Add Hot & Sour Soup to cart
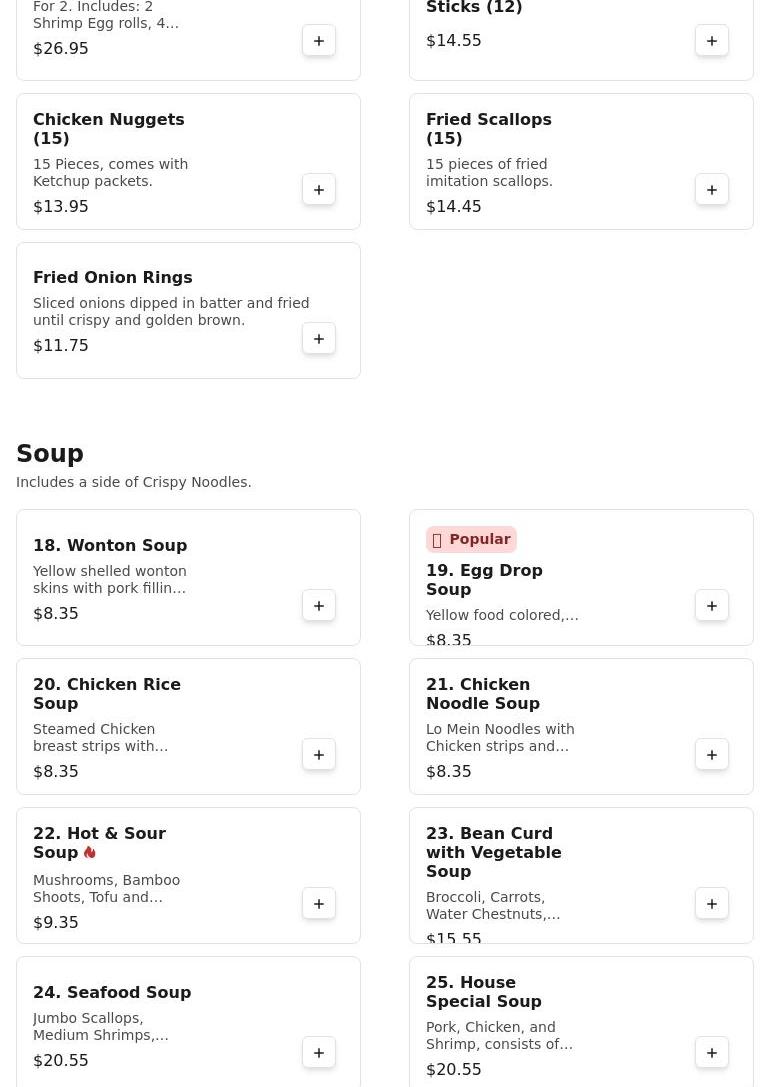Viewport: 770px width, 1087px height. pyautogui.click(x=319, y=904)
